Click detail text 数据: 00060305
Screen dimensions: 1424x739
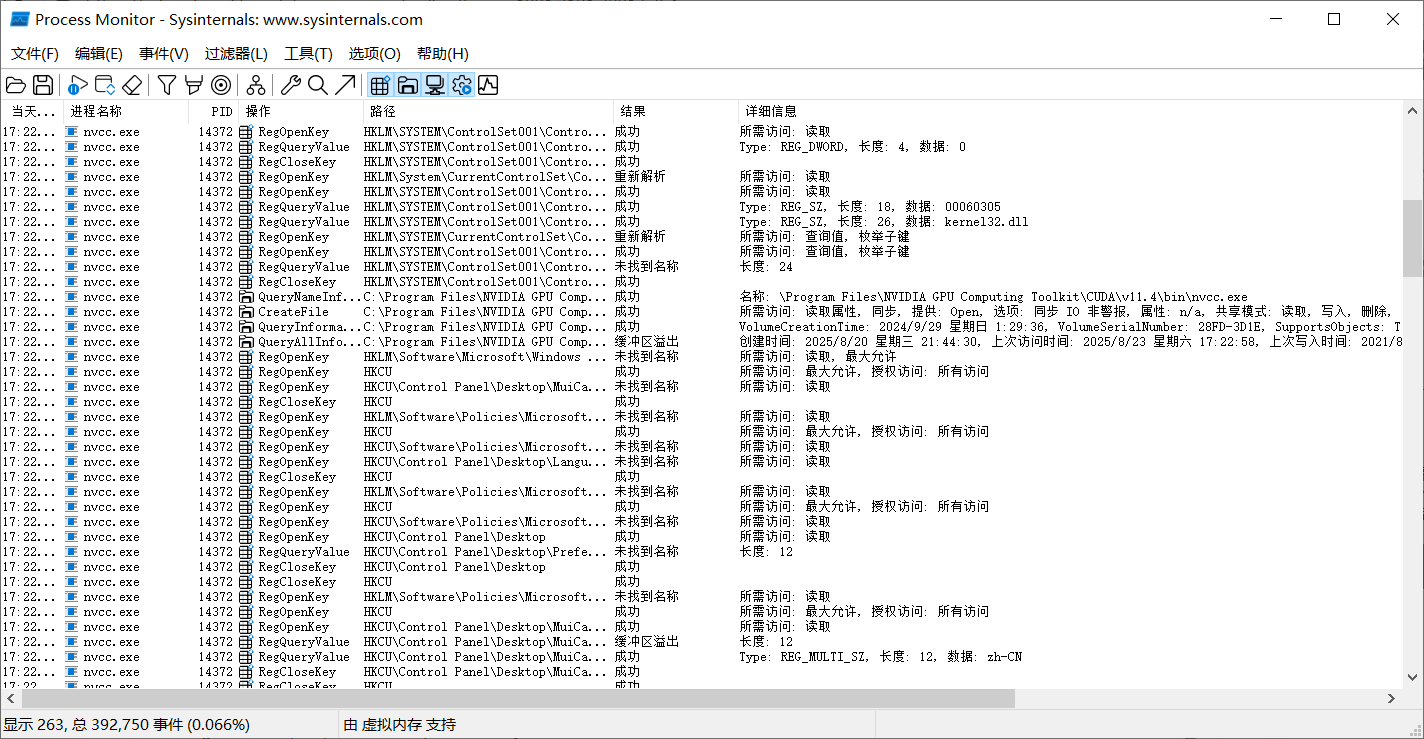click(x=953, y=207)
